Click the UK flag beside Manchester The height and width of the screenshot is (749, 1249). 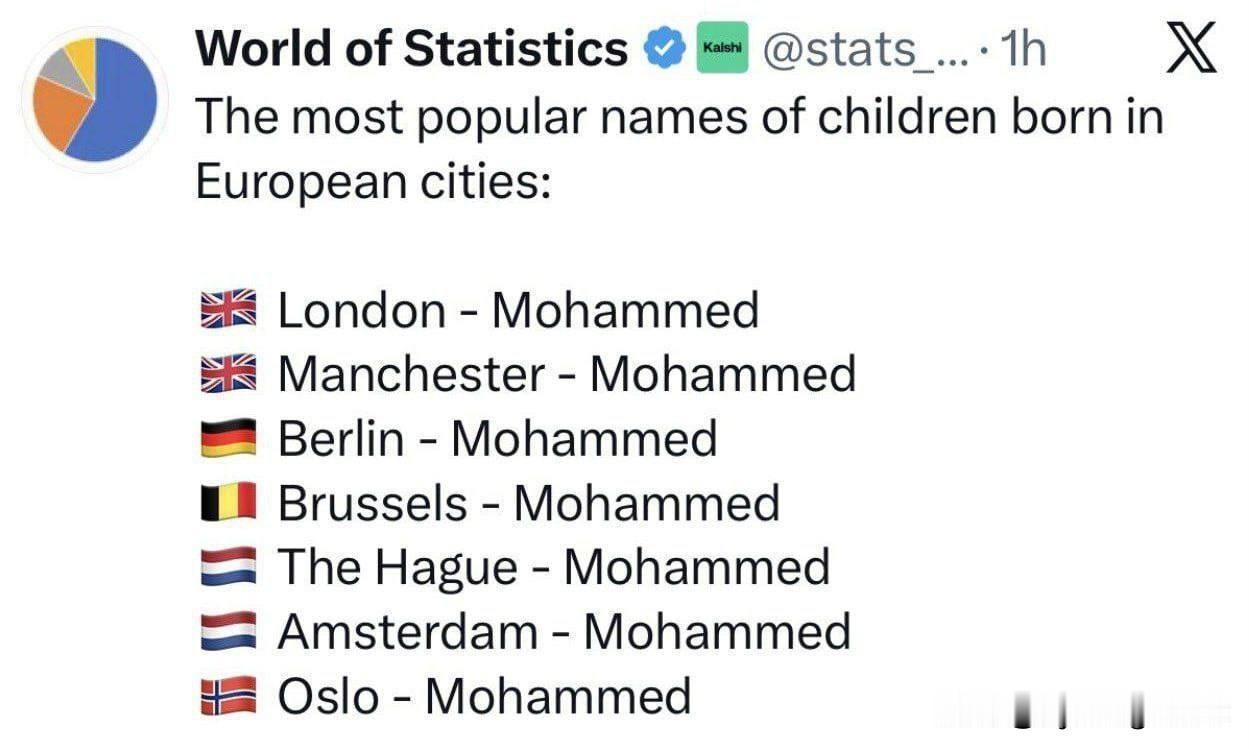pos(229,374)
